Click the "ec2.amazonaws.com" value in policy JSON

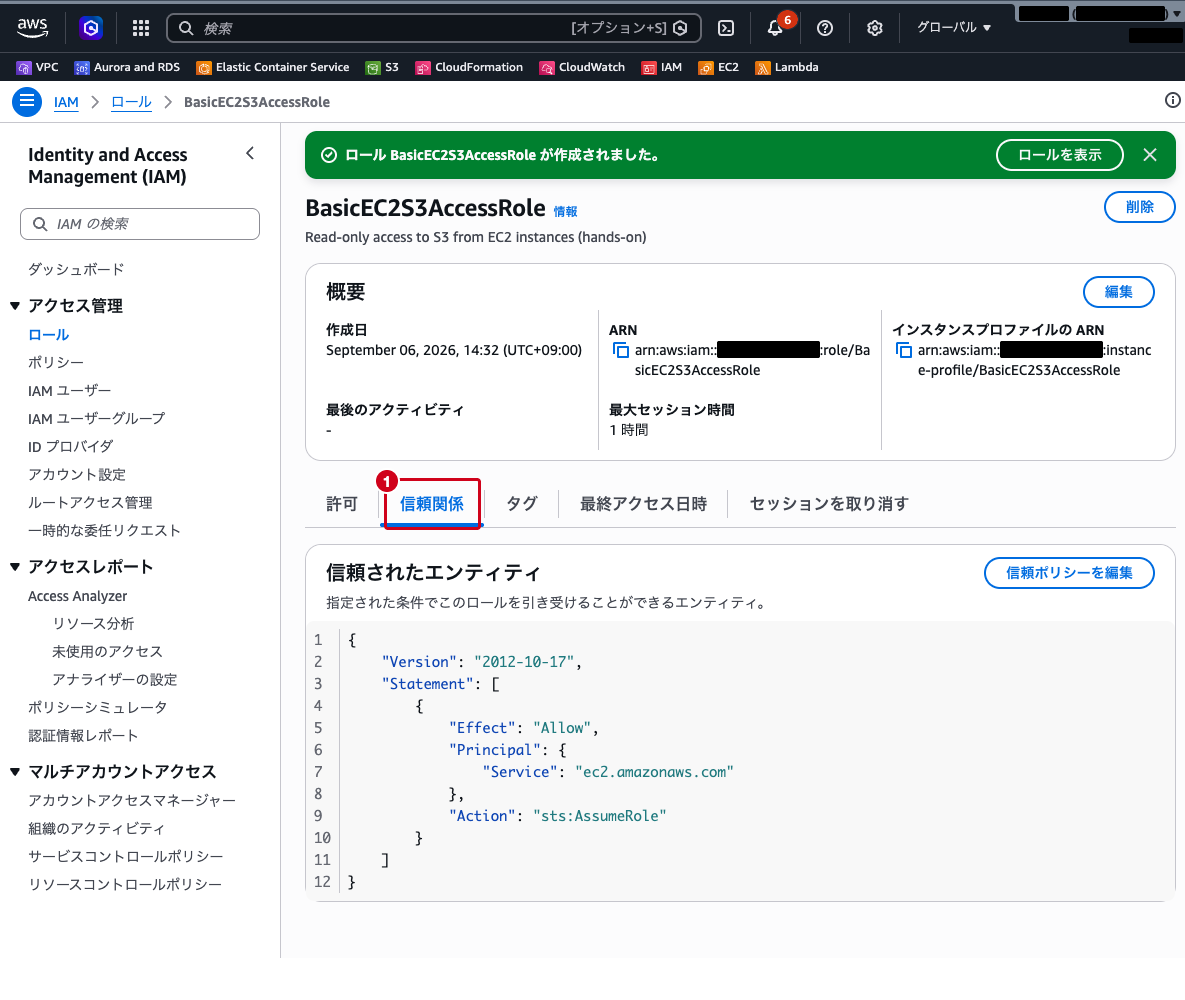(654, 772)
